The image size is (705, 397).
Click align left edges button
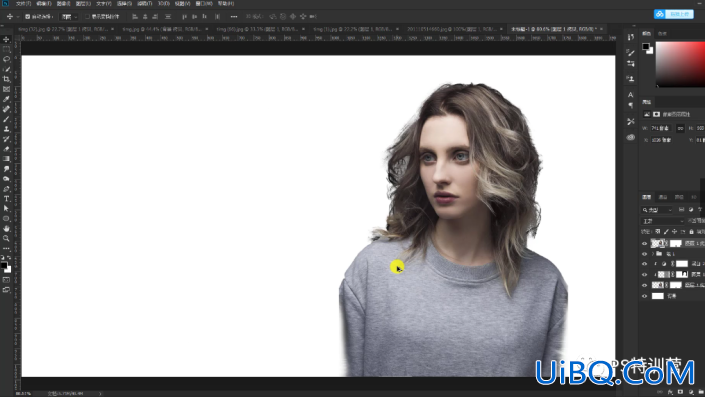135,17
